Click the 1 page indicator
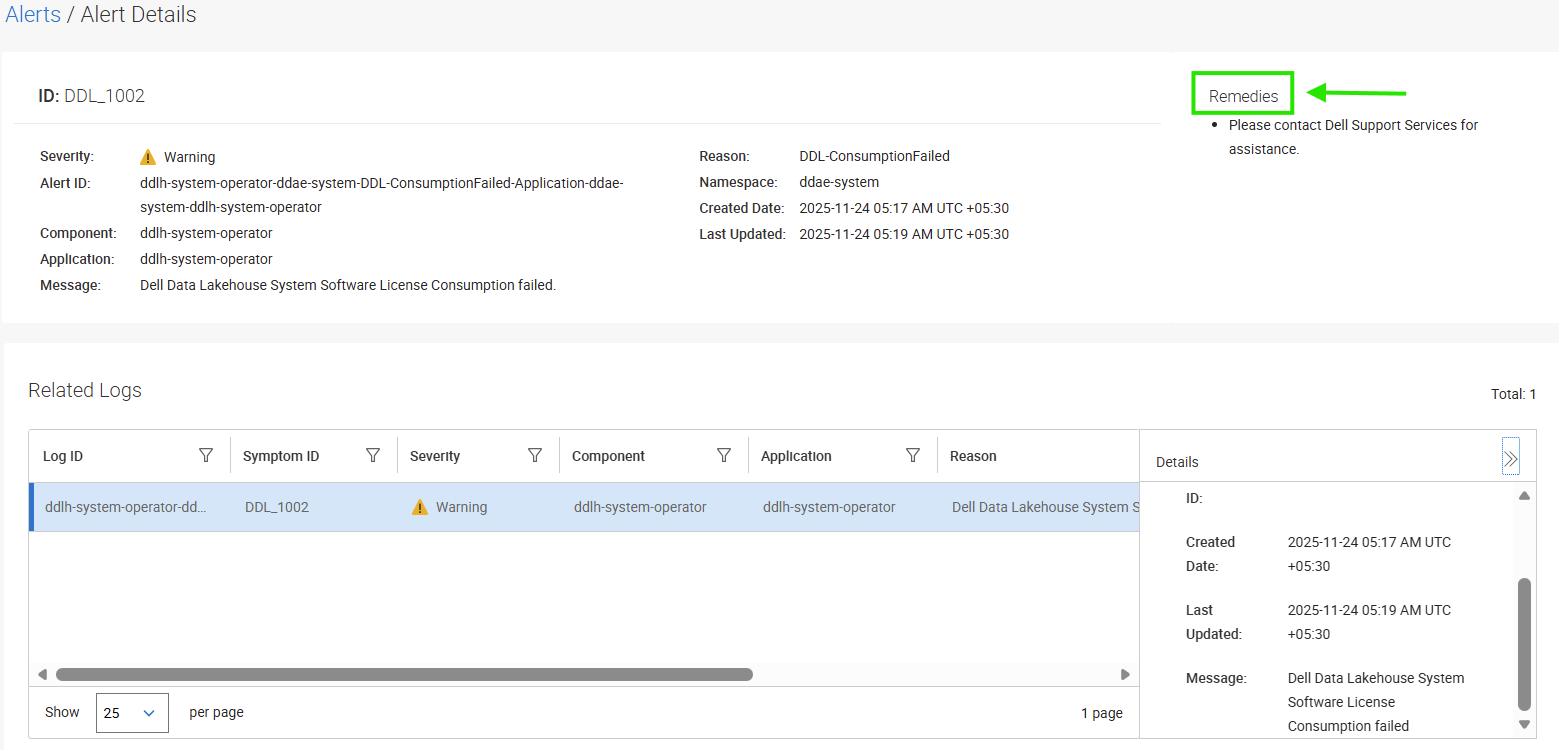1559x750 pixels. pos(1102,713)
